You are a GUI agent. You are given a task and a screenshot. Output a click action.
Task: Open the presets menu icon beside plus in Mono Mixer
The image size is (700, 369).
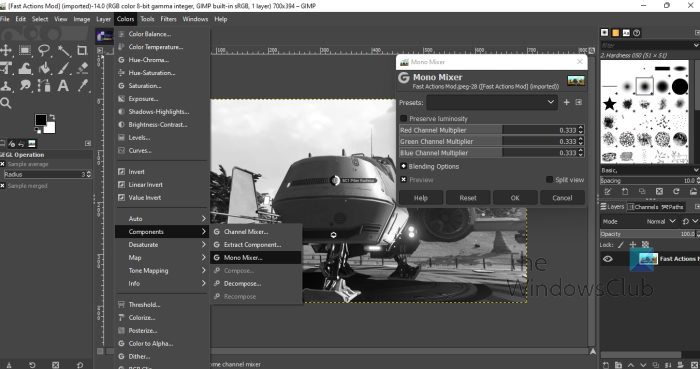click(579, 102)
